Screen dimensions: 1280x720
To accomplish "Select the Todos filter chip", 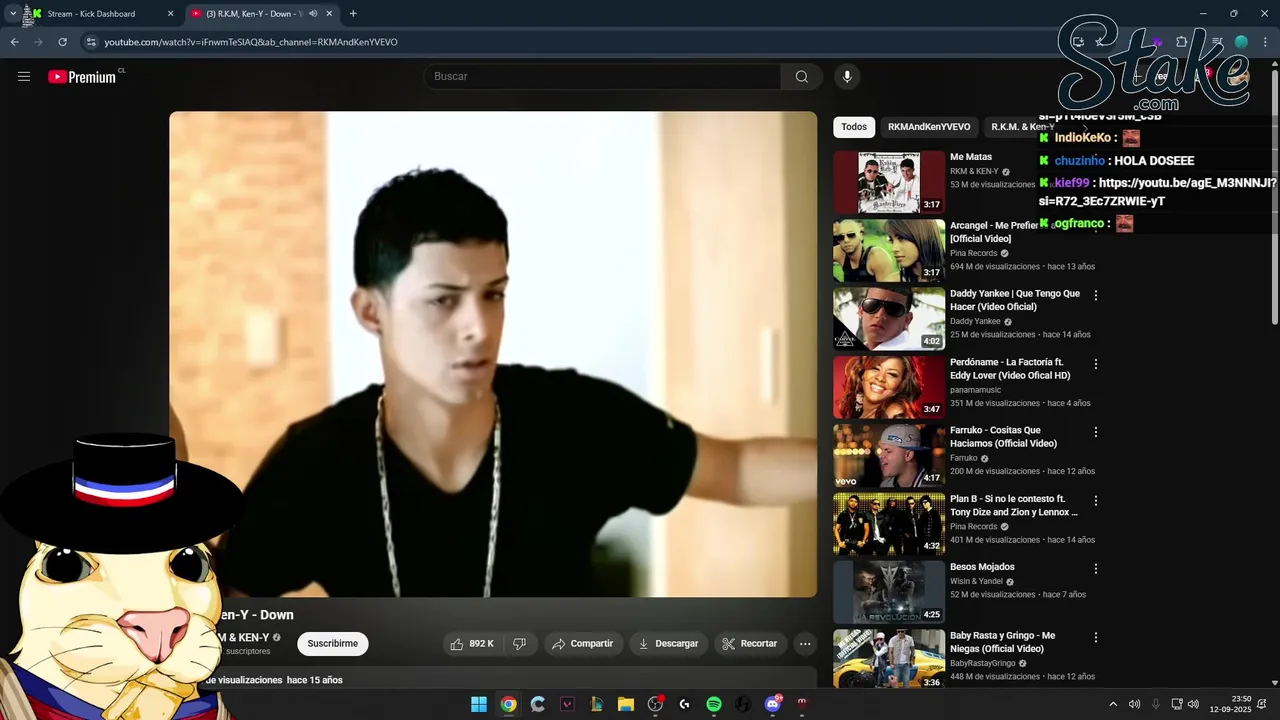I will (x=854, y=127).
